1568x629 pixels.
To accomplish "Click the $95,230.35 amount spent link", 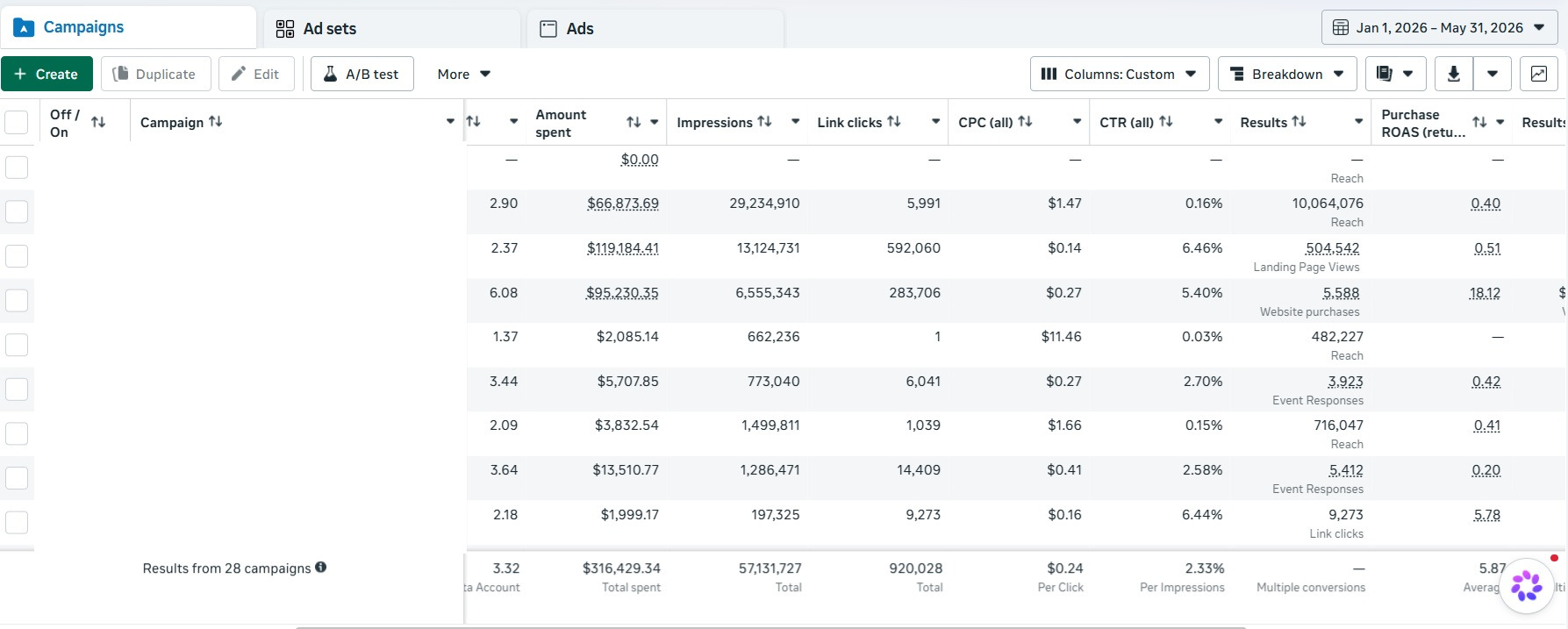I will (622, 293).
